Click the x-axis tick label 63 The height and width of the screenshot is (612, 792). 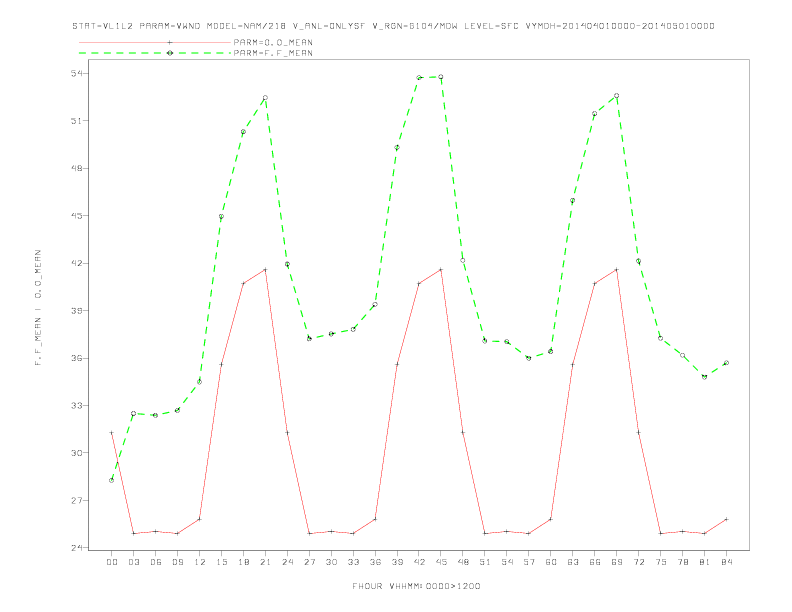(573, 562)
